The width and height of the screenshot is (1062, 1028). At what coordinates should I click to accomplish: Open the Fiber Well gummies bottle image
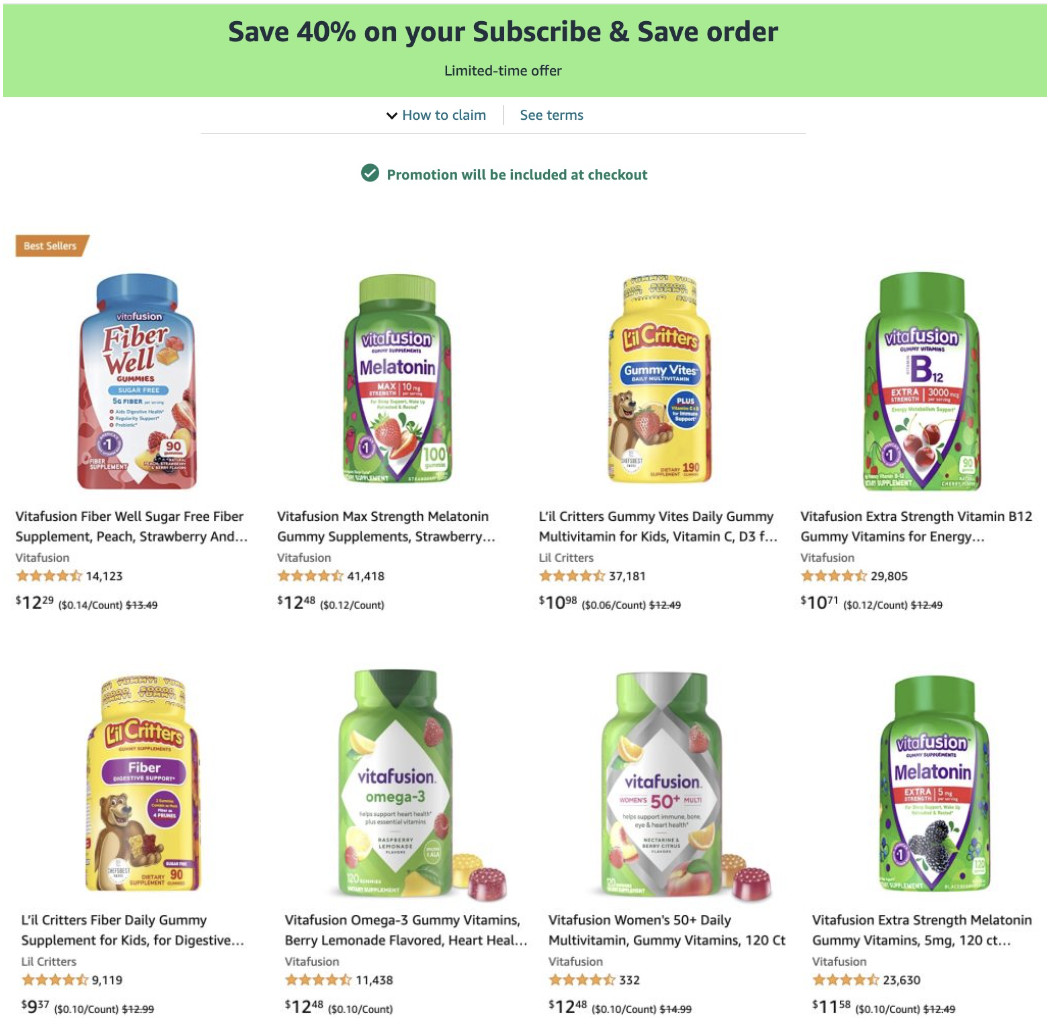tap(137, 381)
